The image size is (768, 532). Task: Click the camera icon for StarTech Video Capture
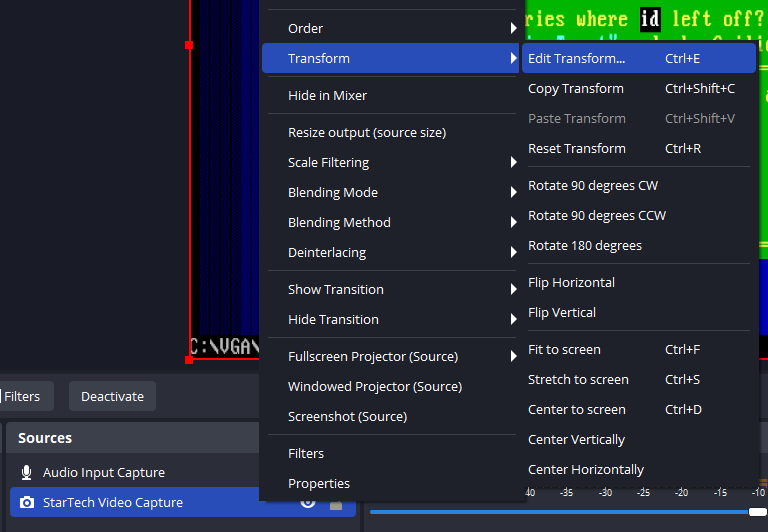(26, 502)
